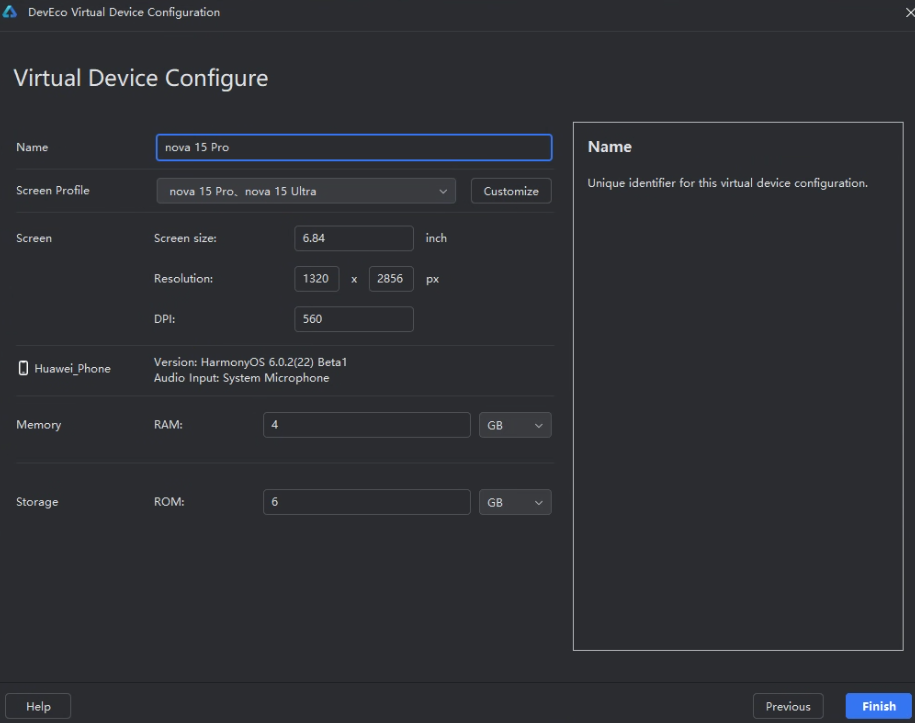Click the inch unit label
Viewport: 915px width, 723px height.
pyautogui.click(x=436, y=238)
